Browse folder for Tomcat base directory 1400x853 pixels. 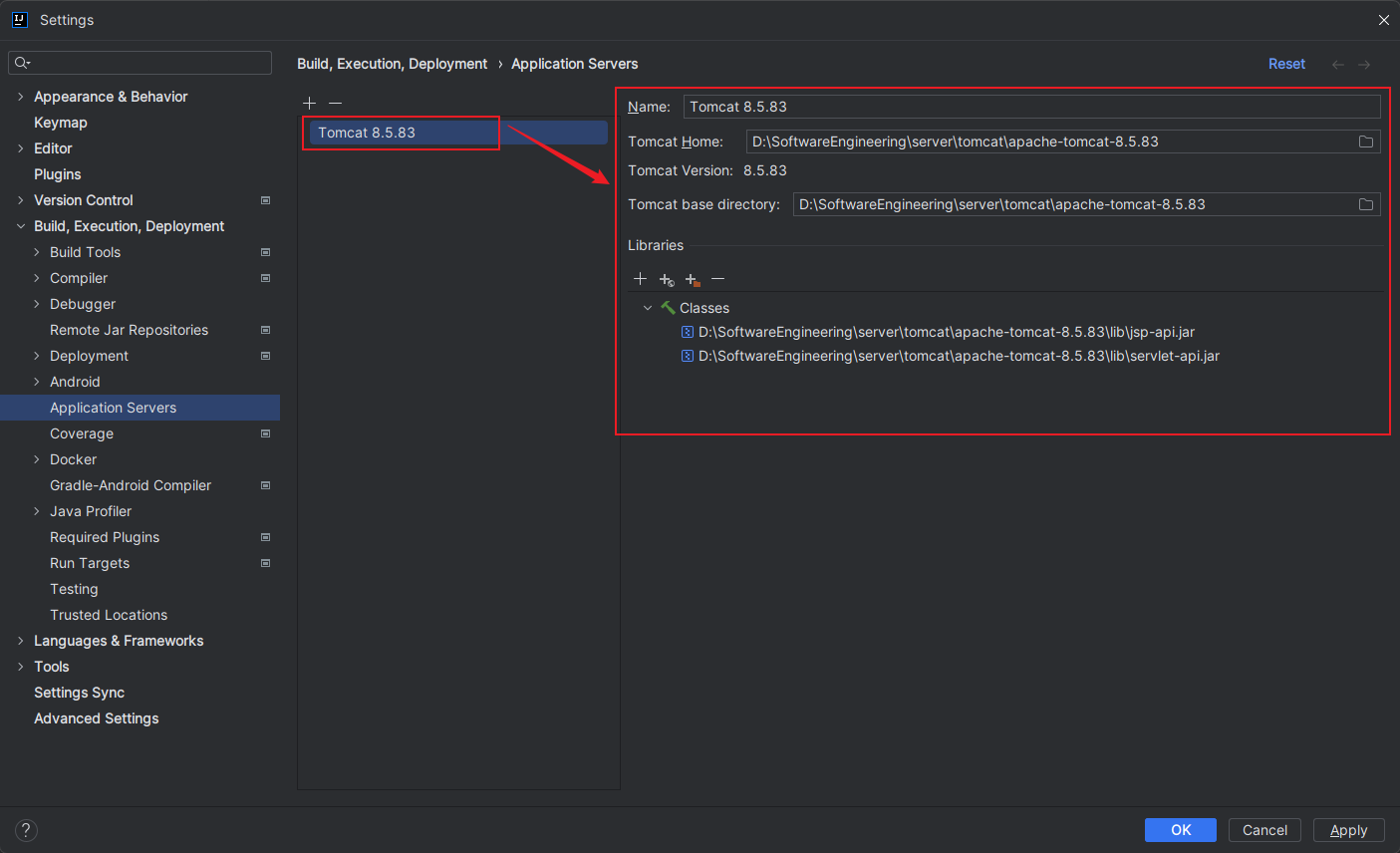[1366, 204]
